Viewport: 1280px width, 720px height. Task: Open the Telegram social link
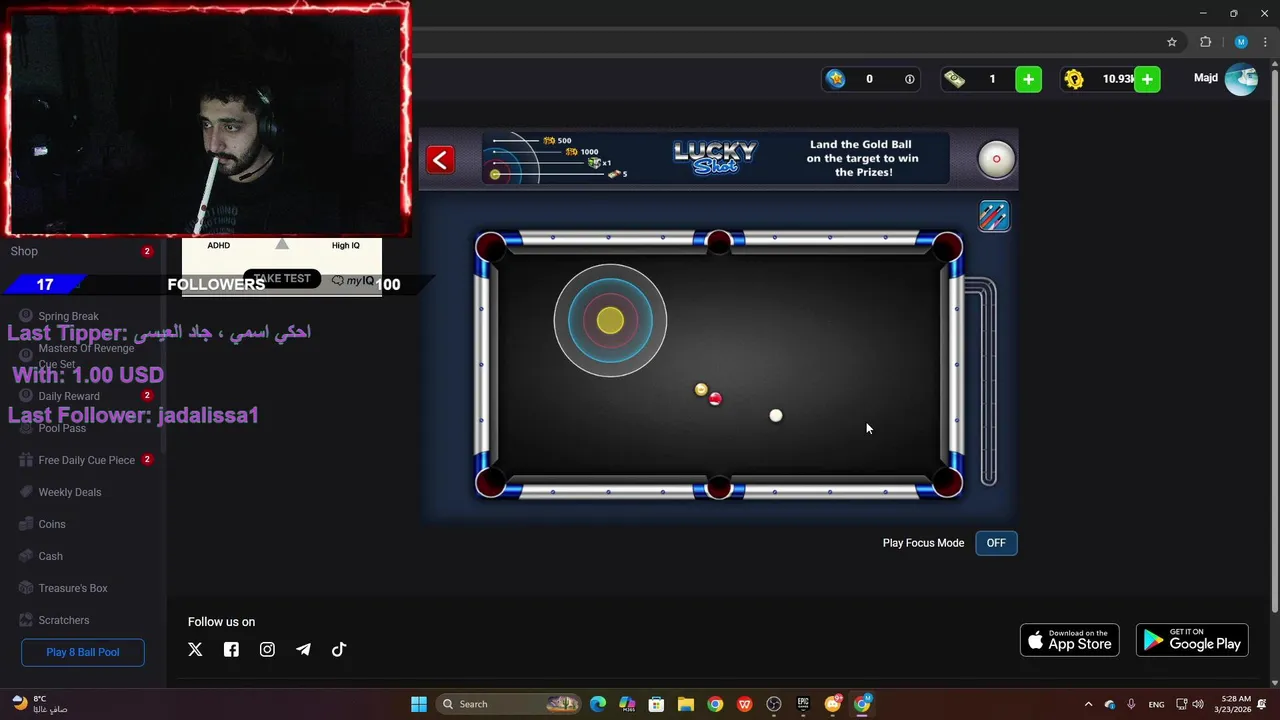click(x=303, y=649)
